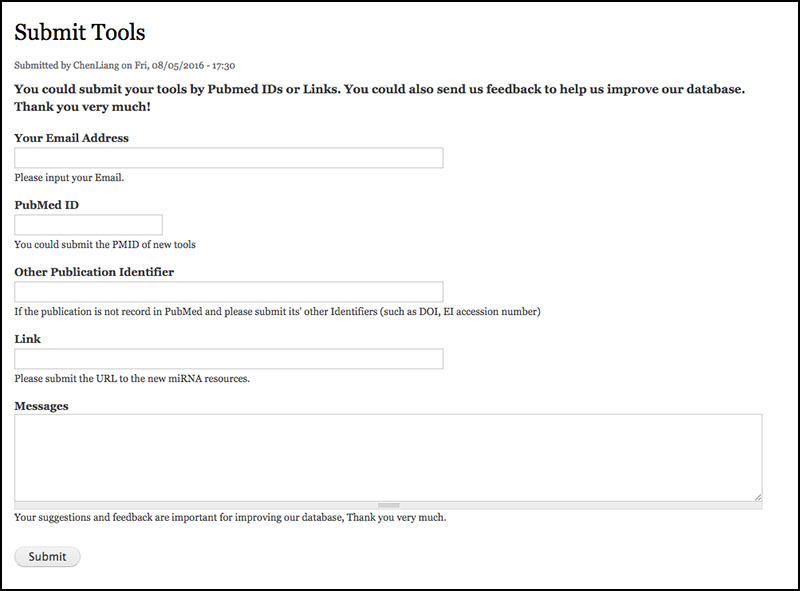The width and height of the screenshot is (800, 591).
Task: Click the Messages box corner resize grip
Action: pyautogui.click(x=758, y=497)
